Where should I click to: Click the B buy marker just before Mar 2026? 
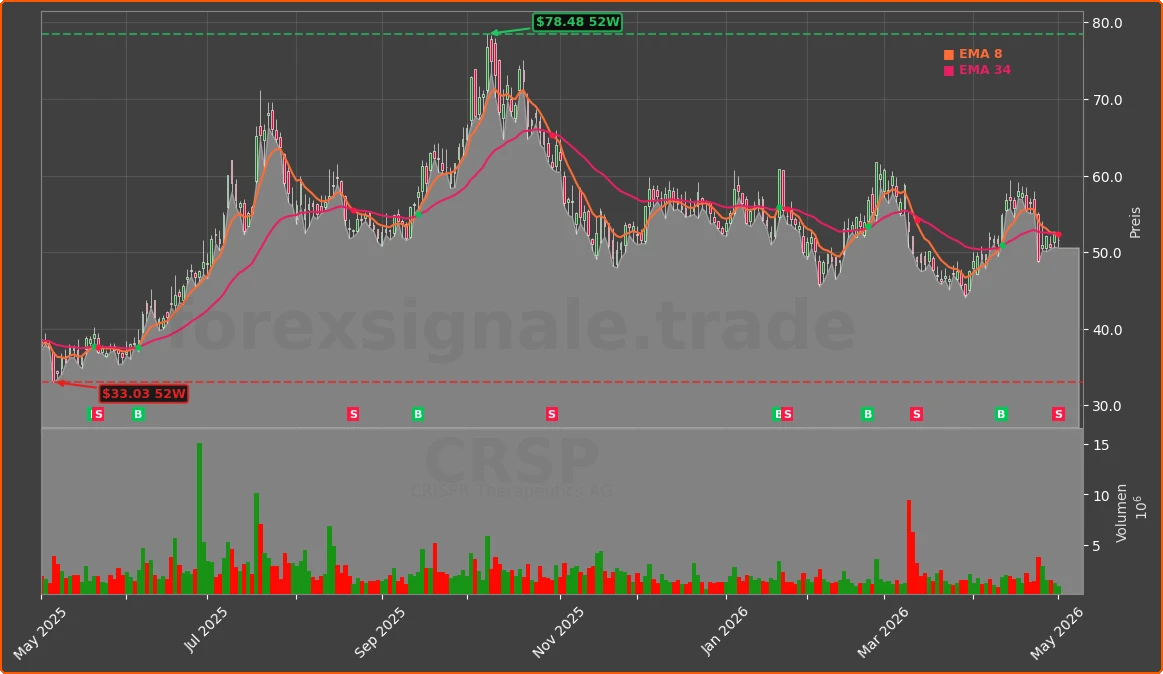[868, 414]
